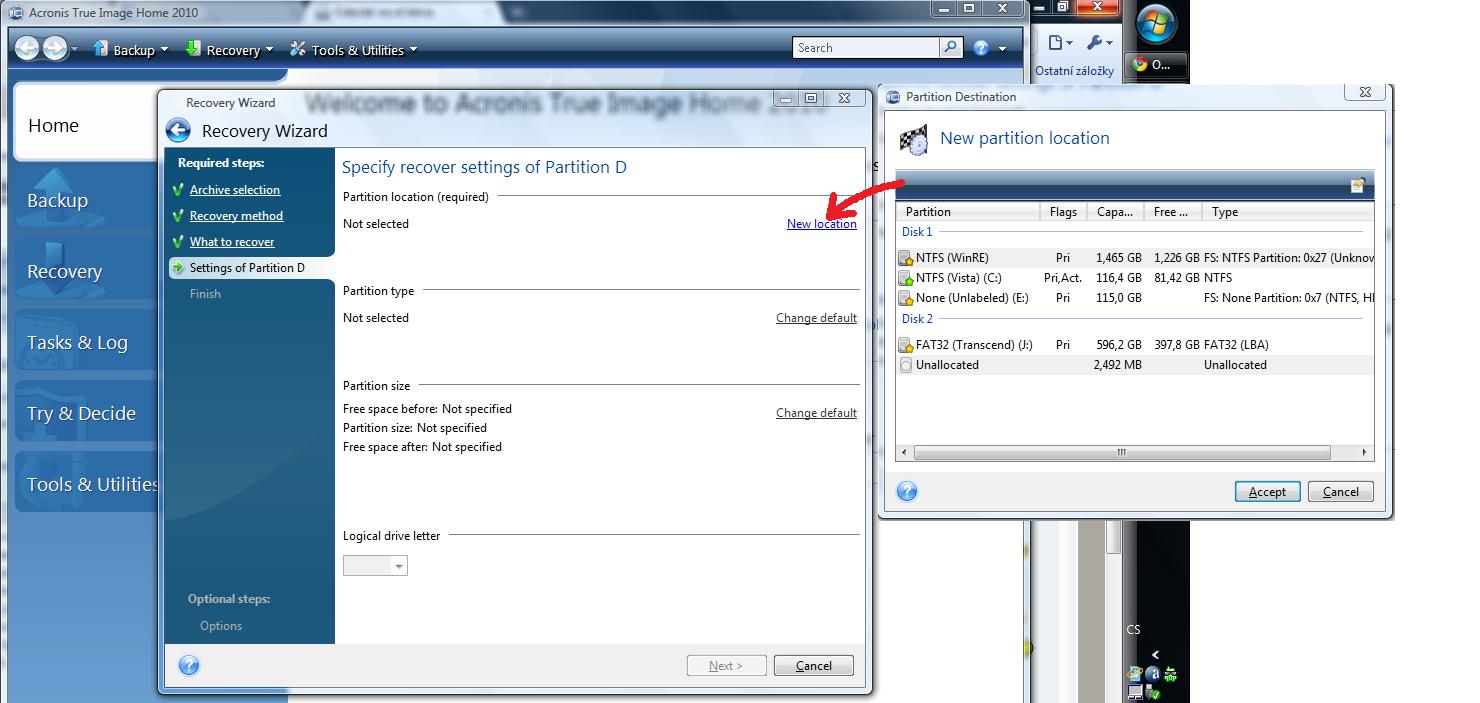Screen dimensions: 1480x703
Task: Click the 1,465 GB capacity value
Action: (x=1118, y=258)
